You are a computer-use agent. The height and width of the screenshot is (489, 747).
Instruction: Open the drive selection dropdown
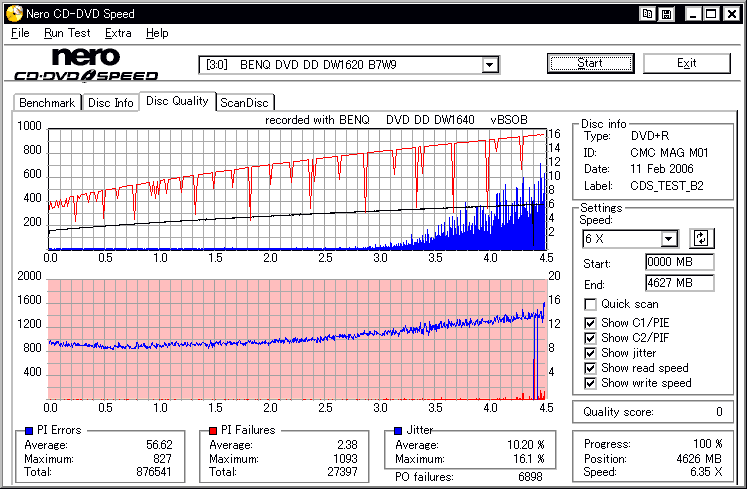pos(490,65)
